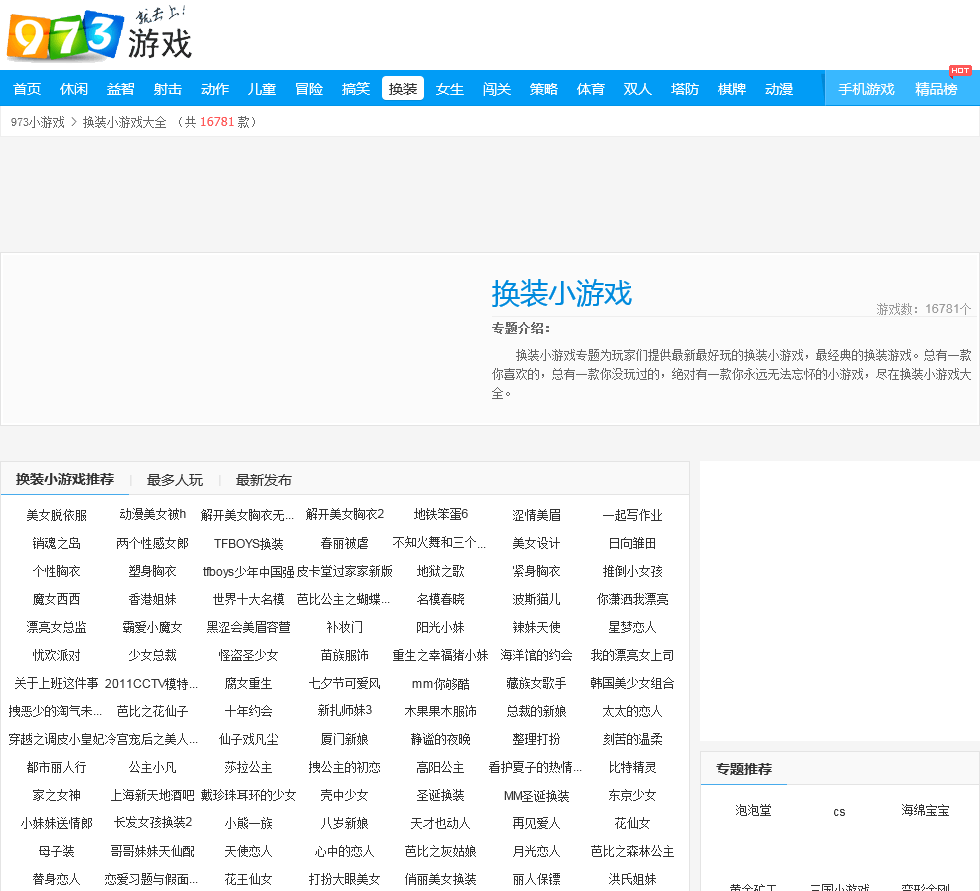
Task: Launch the 地铁笨蛋6 game
Action: click(x=441, y=514)
